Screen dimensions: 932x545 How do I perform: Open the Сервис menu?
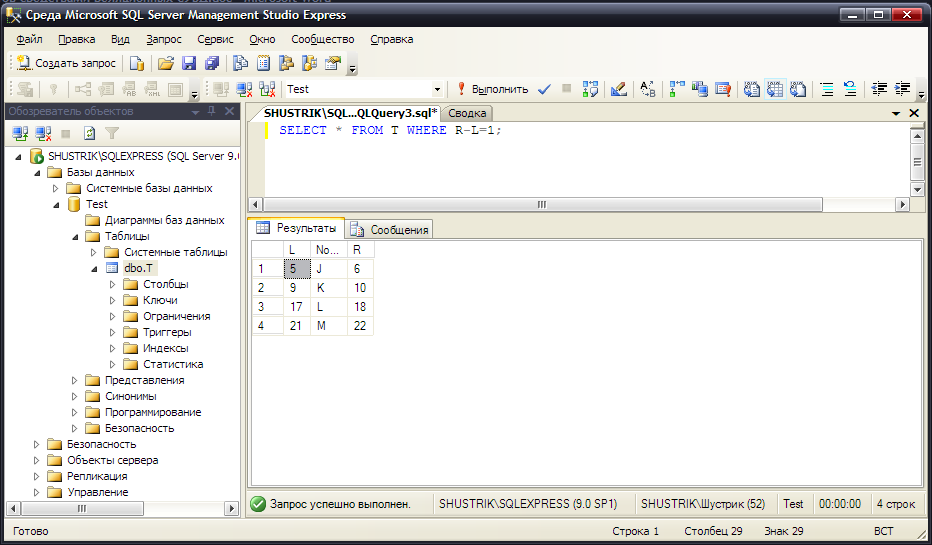click(215, 39)
